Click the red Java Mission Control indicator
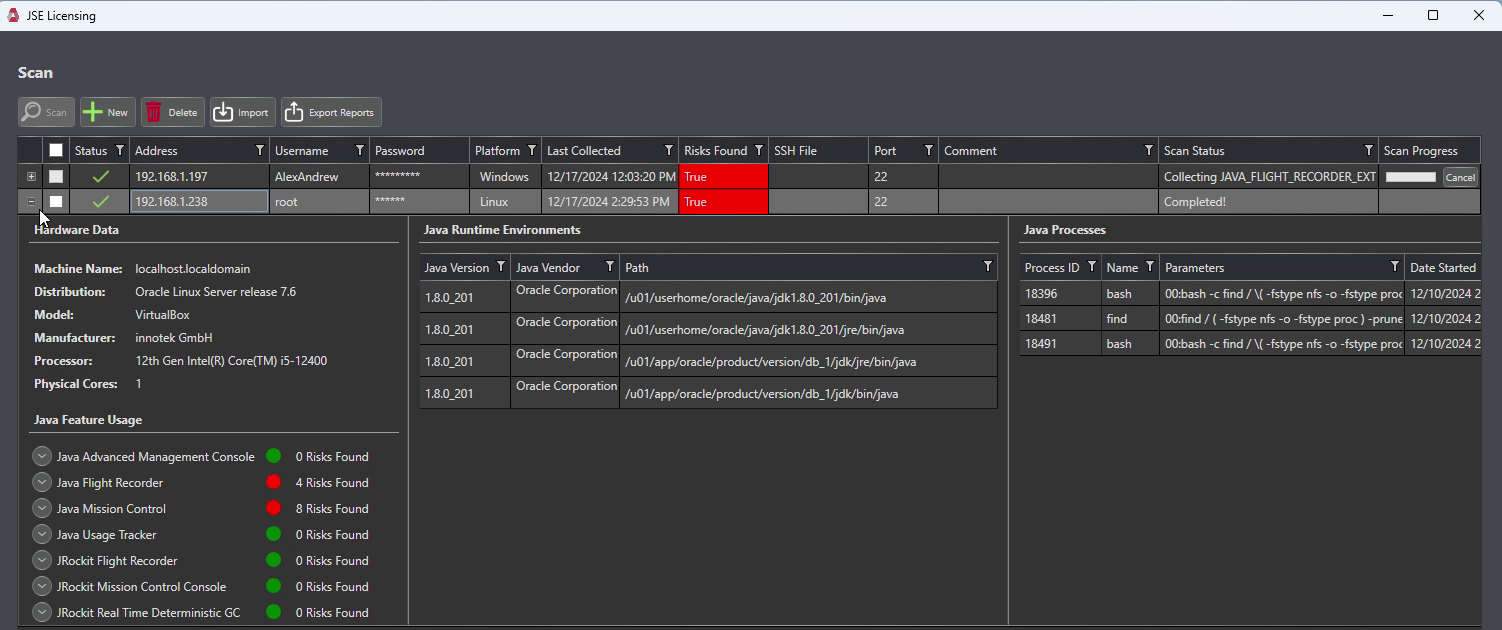The height and width of the screenshot is (630, 1502). (273, 508)
